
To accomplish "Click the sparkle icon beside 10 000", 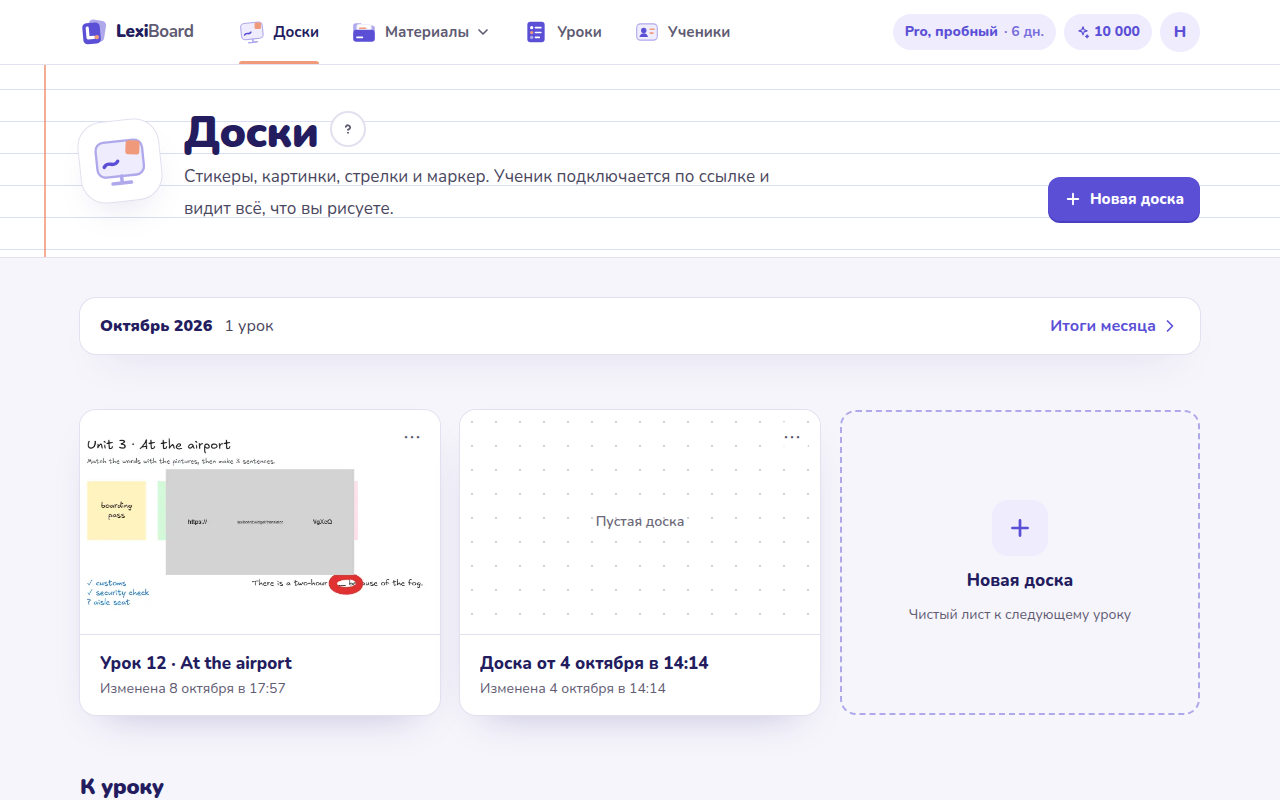I will (1083, 32).
